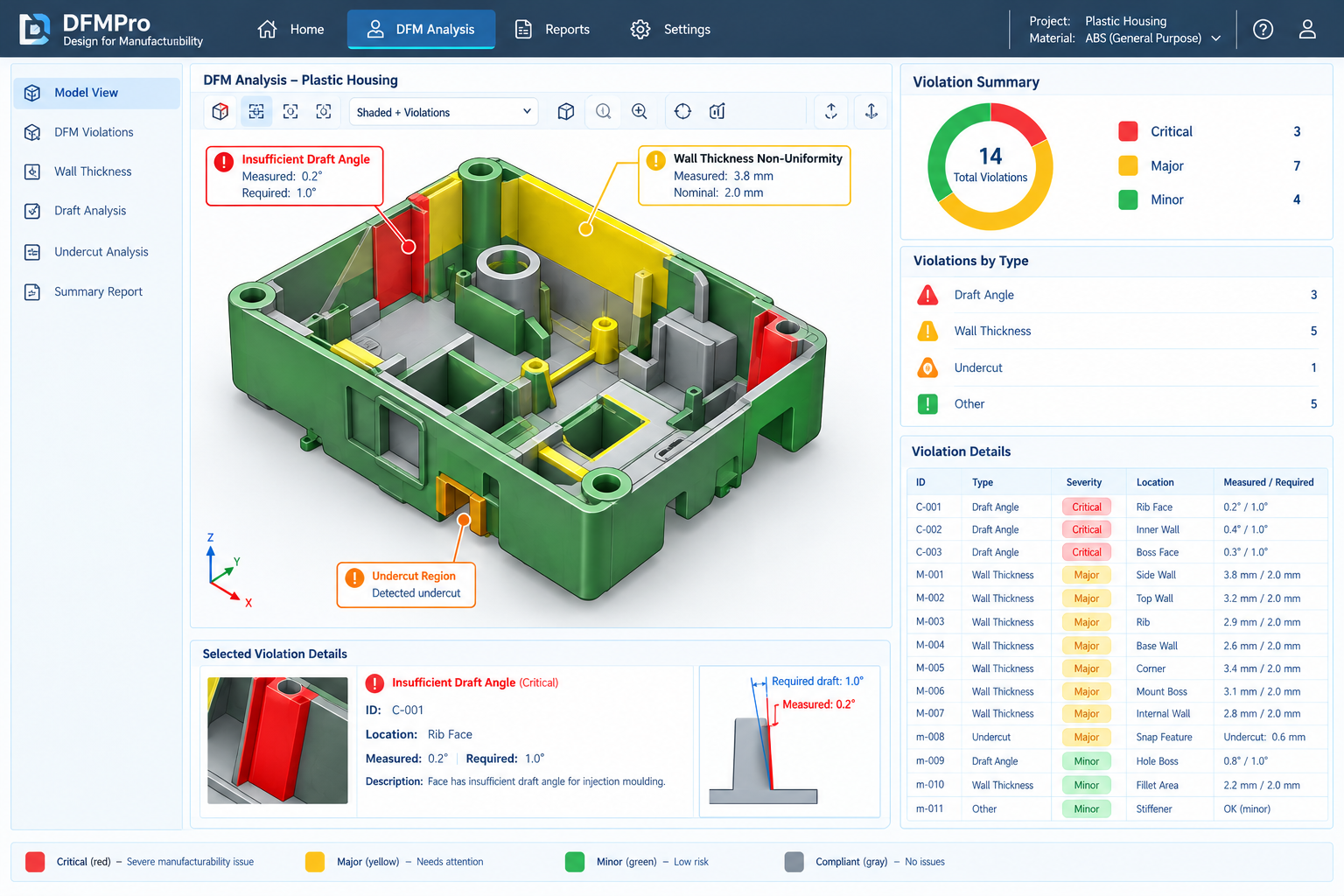
Task: Select Model View in sidebar
Action: [x=96, y=93]
